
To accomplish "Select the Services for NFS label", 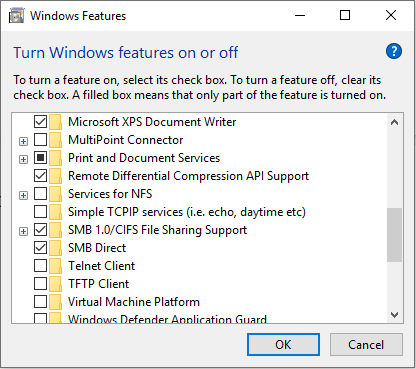I will tap(110, 194).
